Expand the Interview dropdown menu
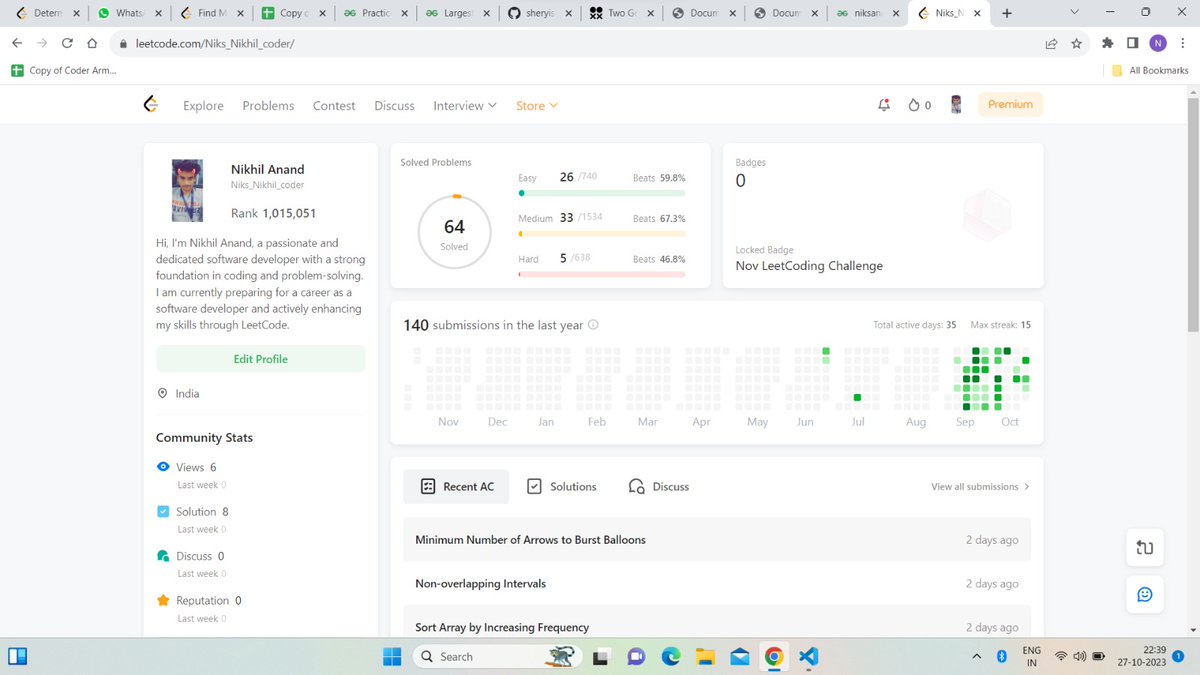1200x675 pixels. [464, 105]
